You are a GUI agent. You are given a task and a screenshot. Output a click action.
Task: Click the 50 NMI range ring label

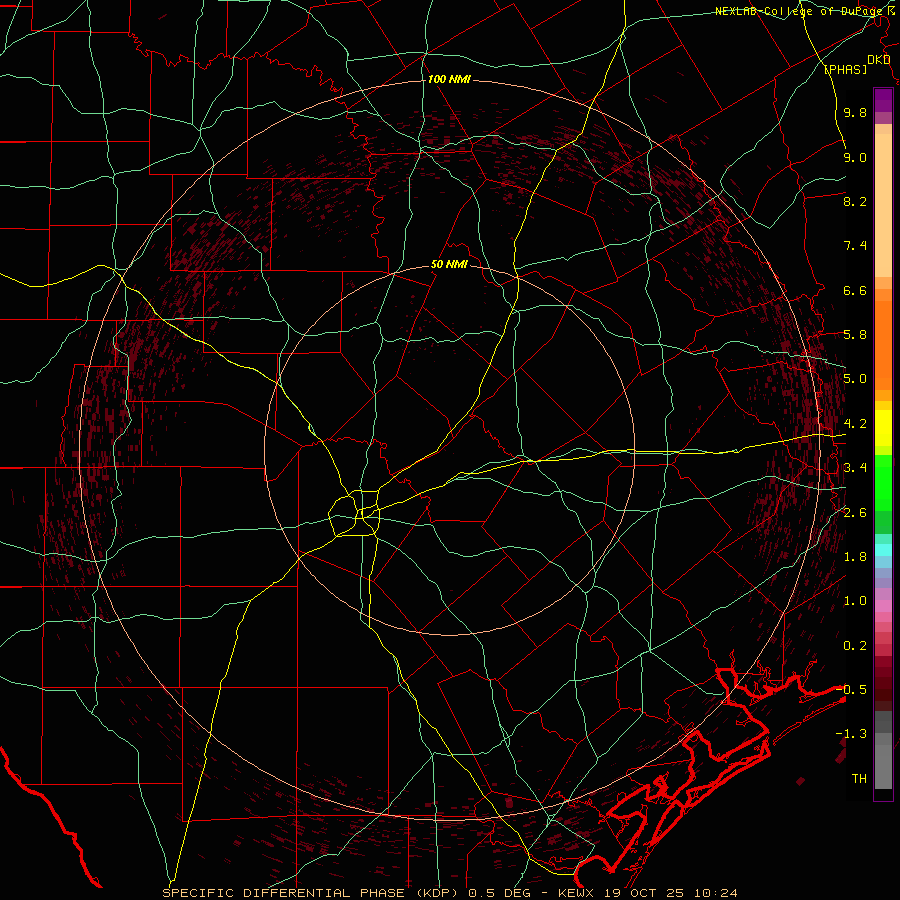(449, 265)
